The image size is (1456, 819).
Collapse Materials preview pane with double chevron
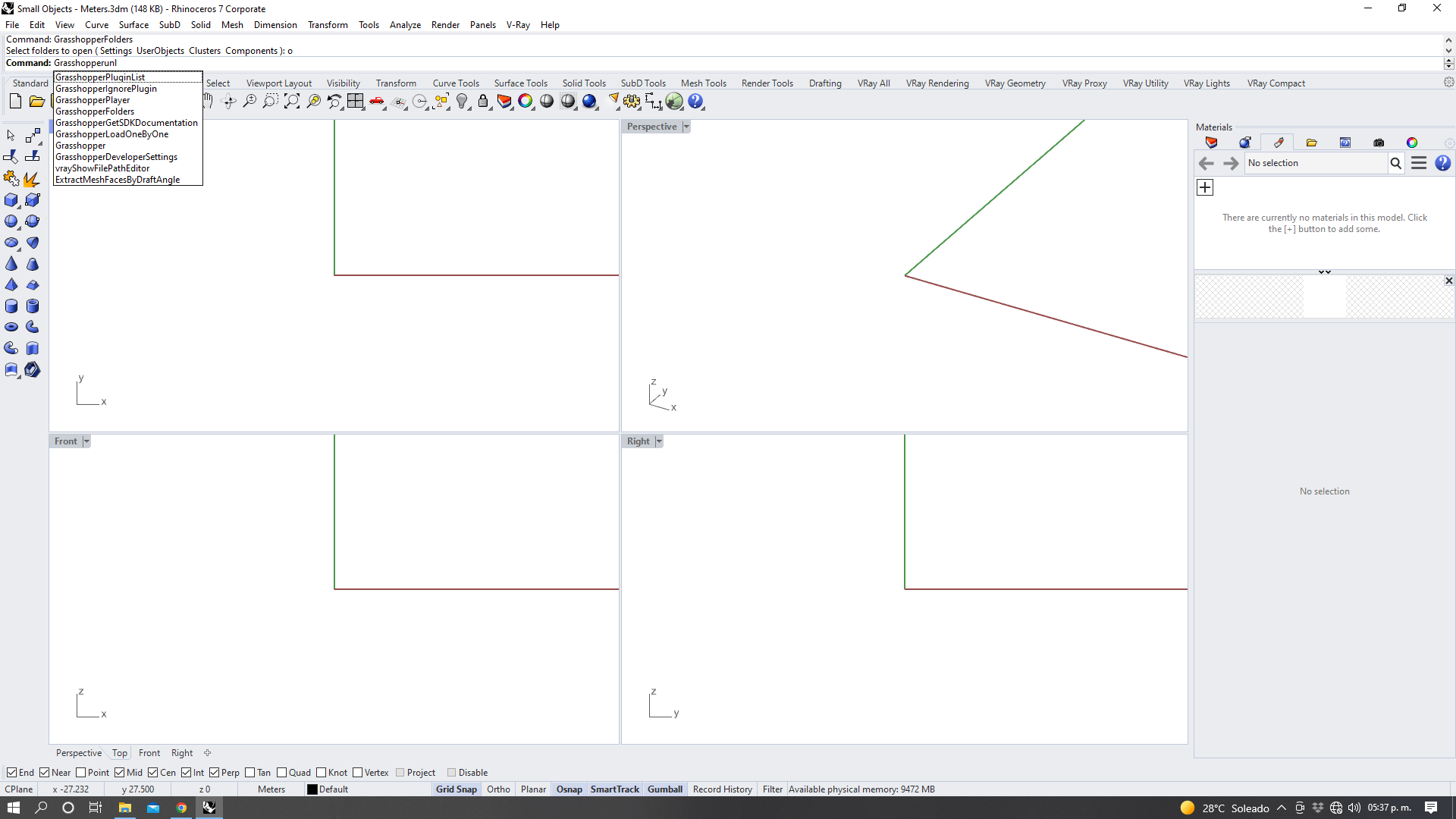pyautogui.click(x=1325, y=272)
